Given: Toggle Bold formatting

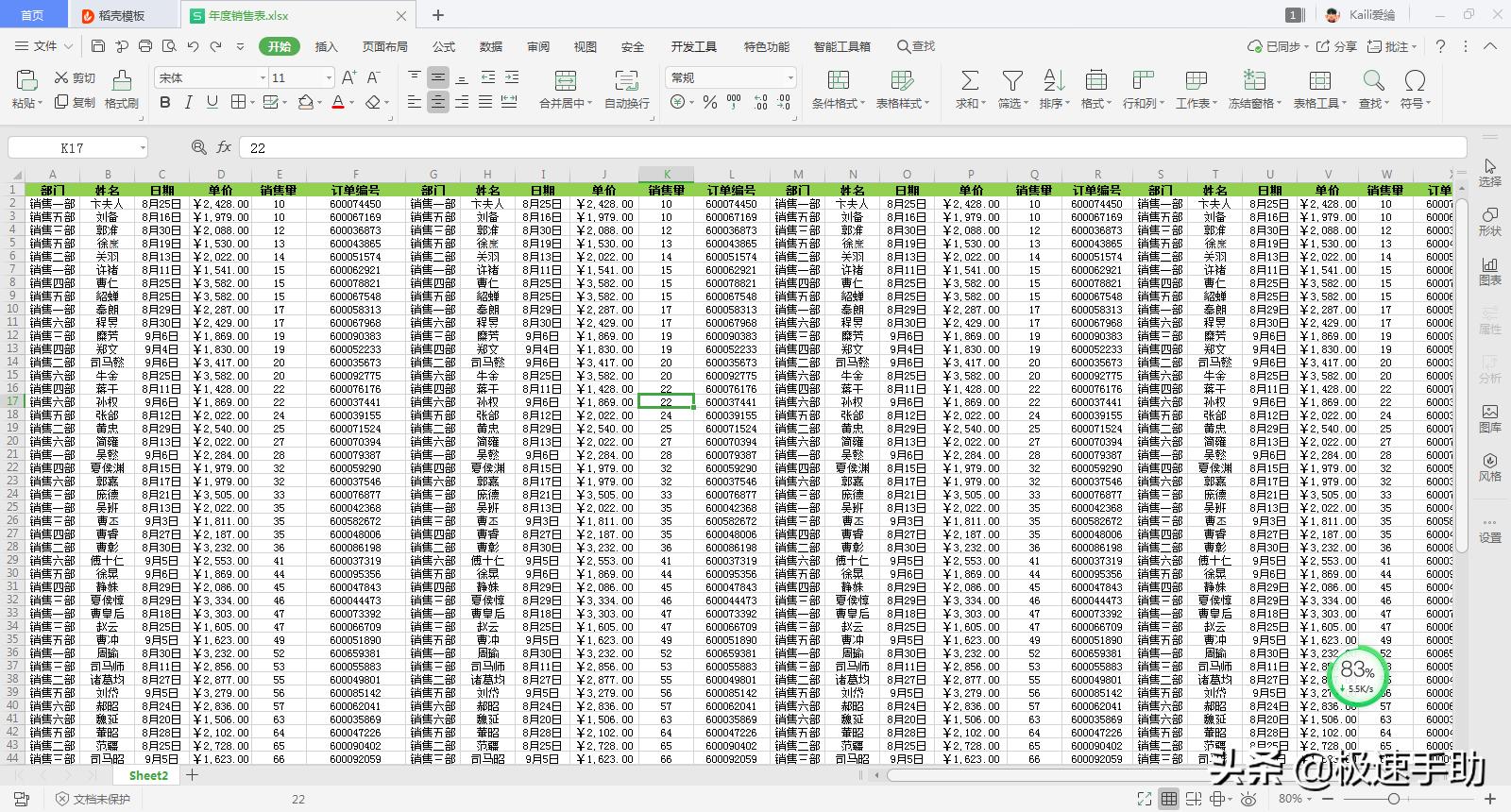Looking at the screenshot, I should coord(165,102).
